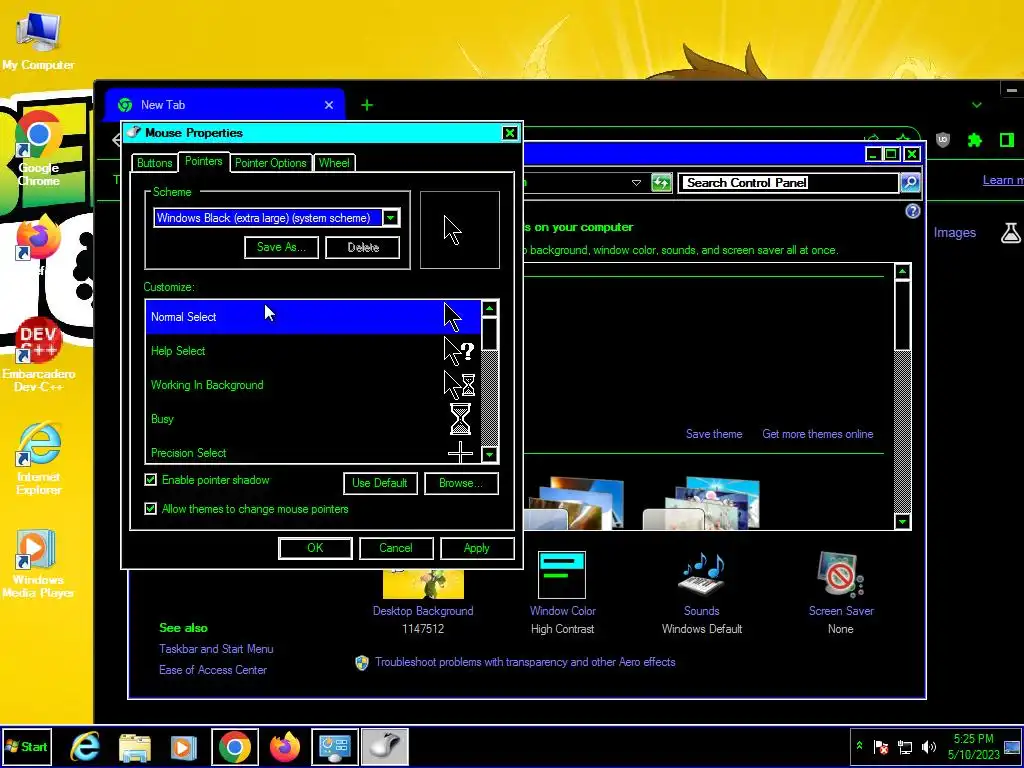This screenshot has width=1024, height=768.
Task: Click pointer list scroll down arrow
Action: 490,454
